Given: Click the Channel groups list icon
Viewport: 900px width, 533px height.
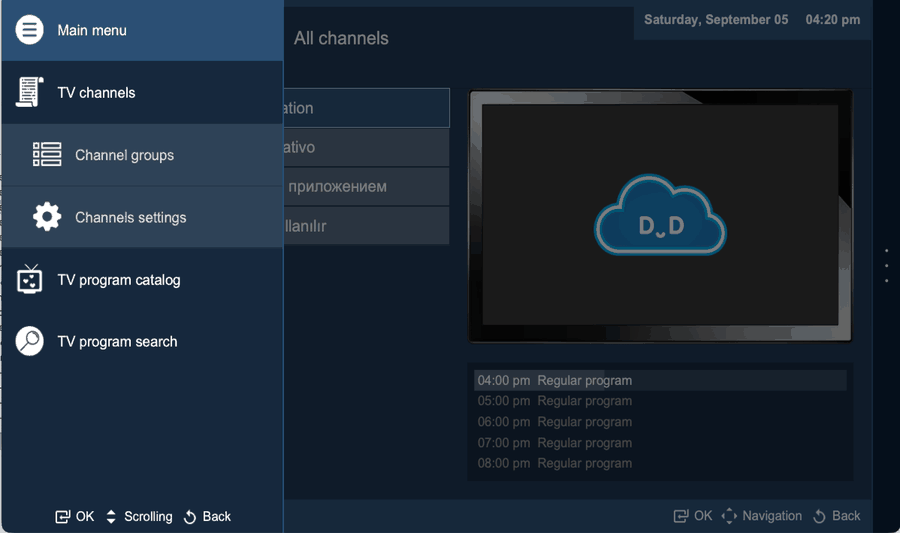Looking at the screenshot, I should coord(47,154).
